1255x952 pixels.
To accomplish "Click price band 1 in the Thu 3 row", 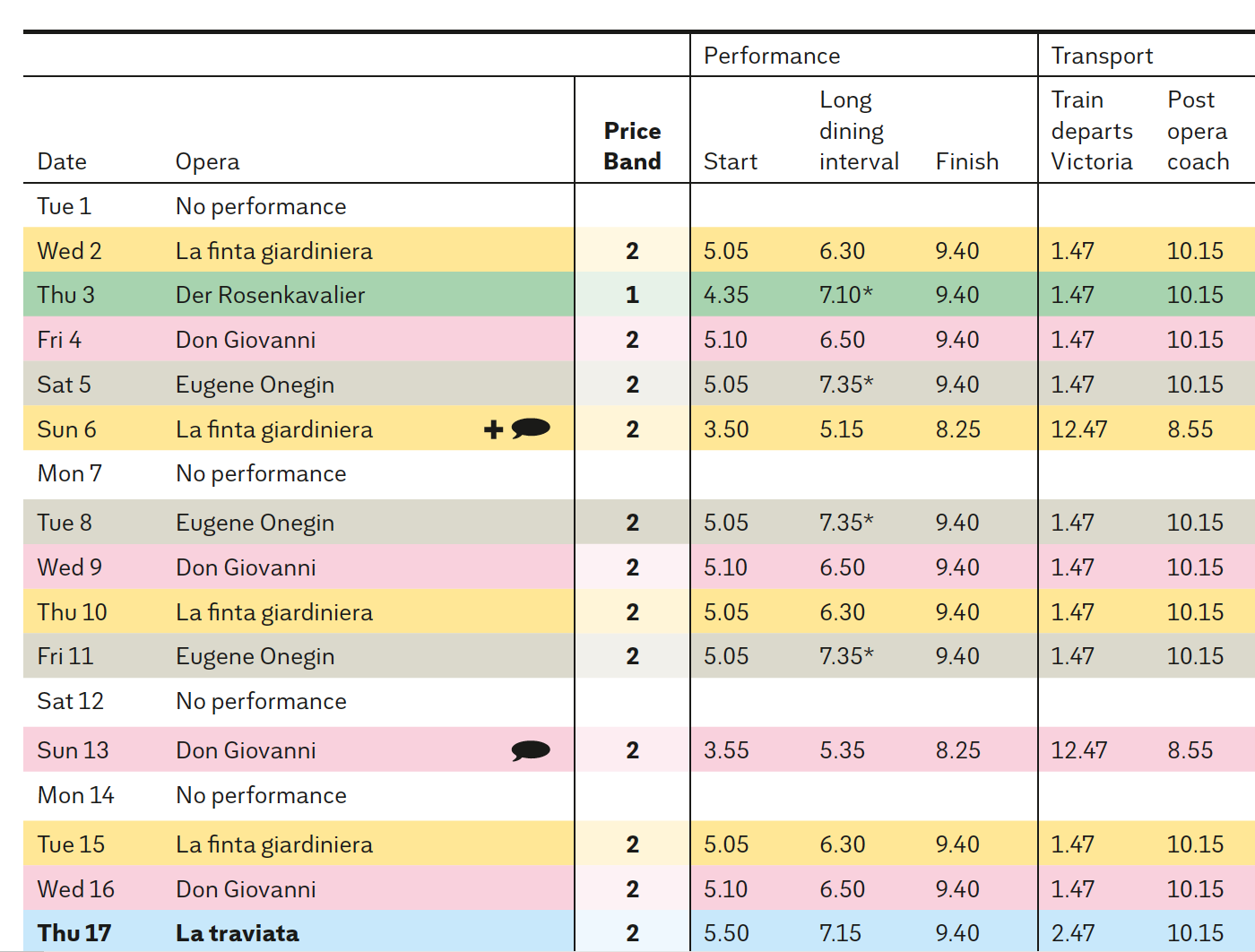I will pos(632,295).
